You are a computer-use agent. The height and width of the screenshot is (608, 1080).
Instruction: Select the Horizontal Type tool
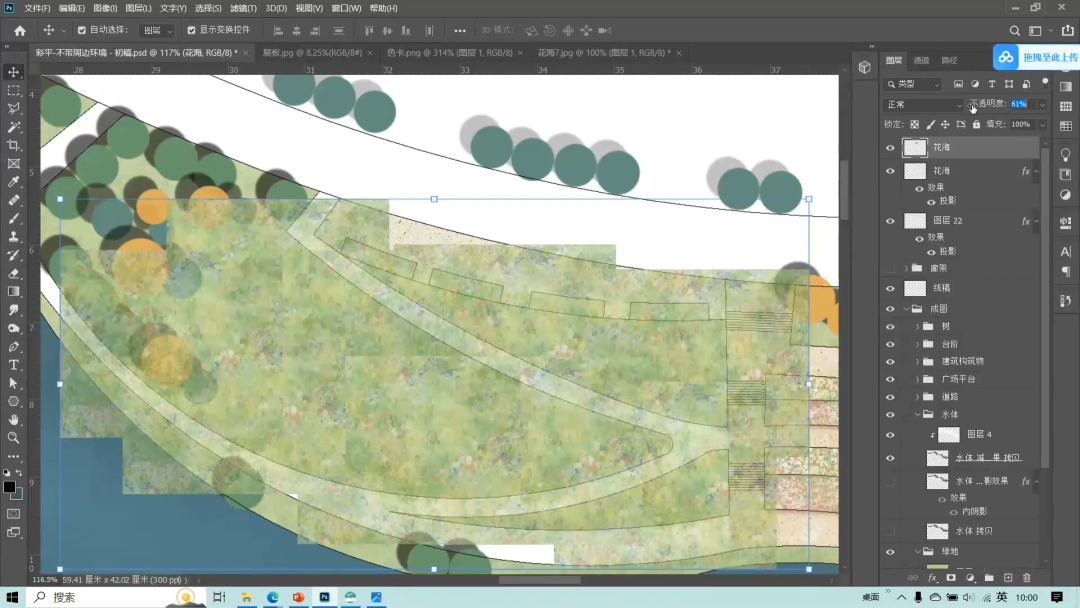pyautogui.click(x=13, y=365)
